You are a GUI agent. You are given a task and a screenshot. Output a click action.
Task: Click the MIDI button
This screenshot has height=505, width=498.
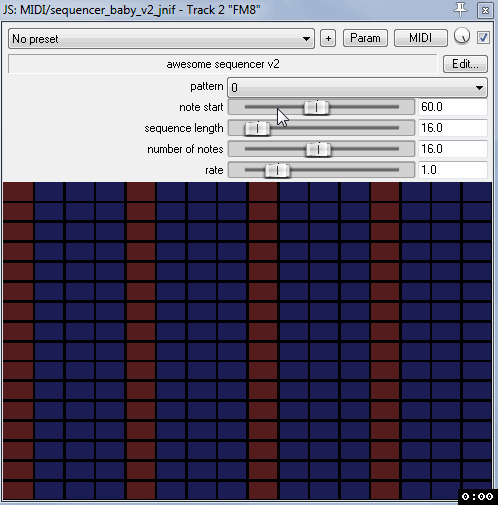(x=420, y=38)
